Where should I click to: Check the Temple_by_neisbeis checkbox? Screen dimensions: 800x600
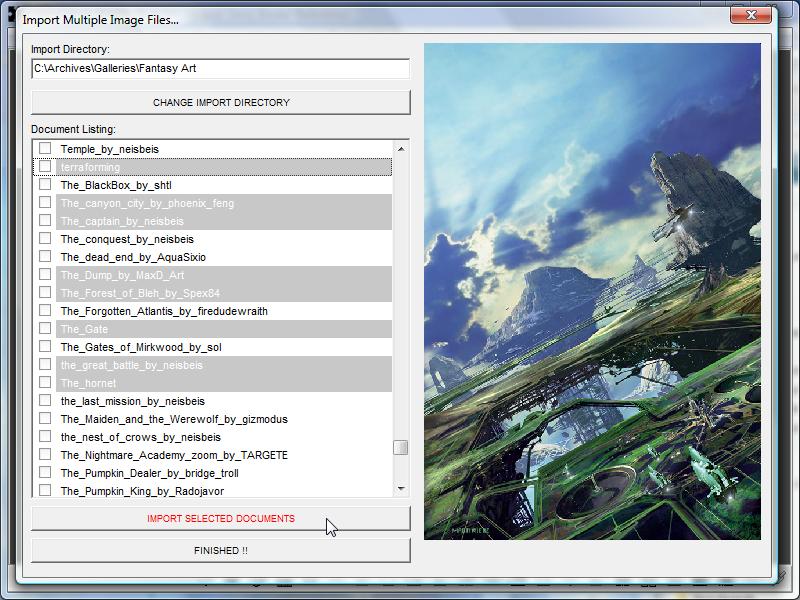[45, 149]
